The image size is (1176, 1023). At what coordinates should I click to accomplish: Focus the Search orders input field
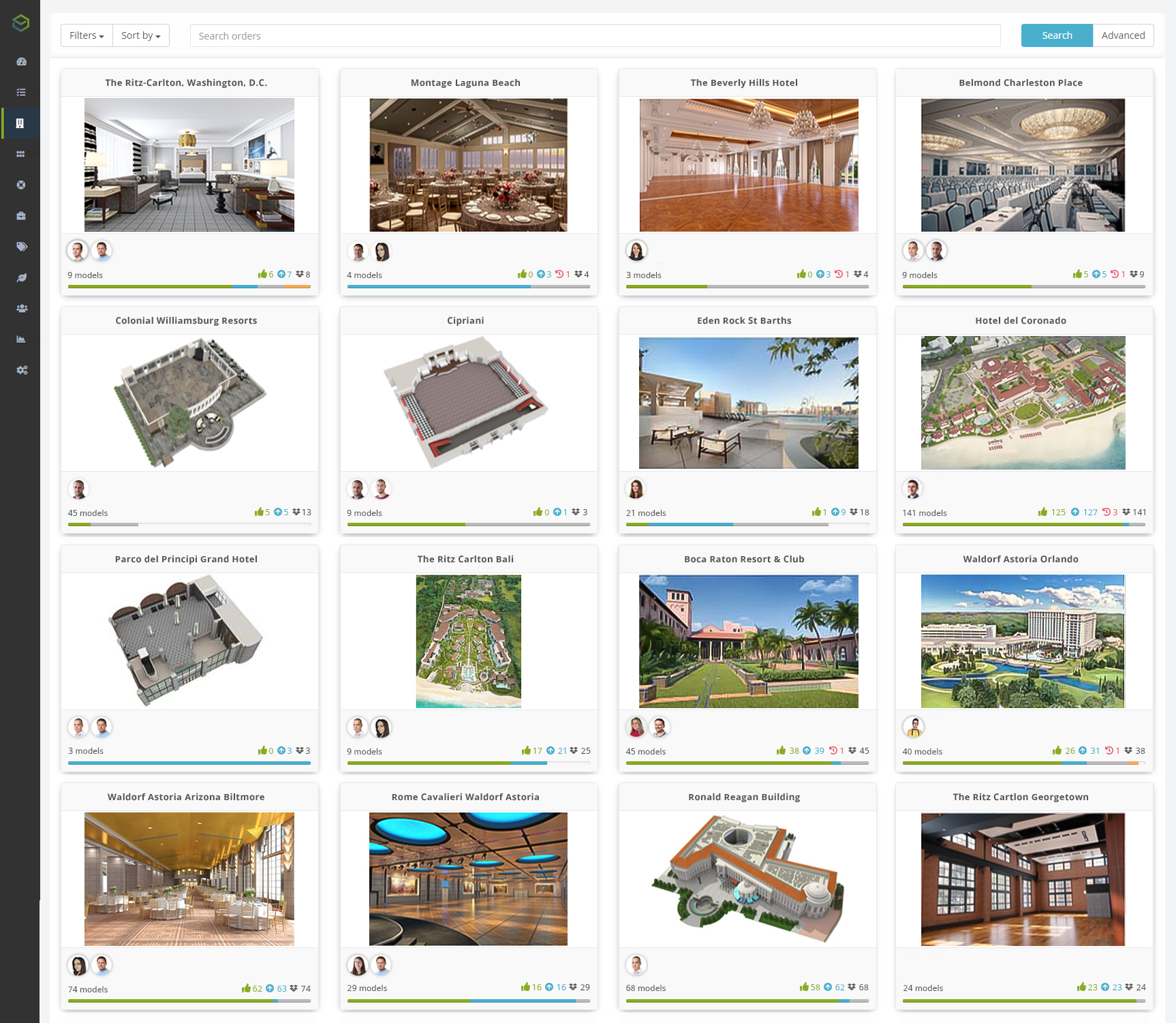pyautogui.click(x=595, y=35)
